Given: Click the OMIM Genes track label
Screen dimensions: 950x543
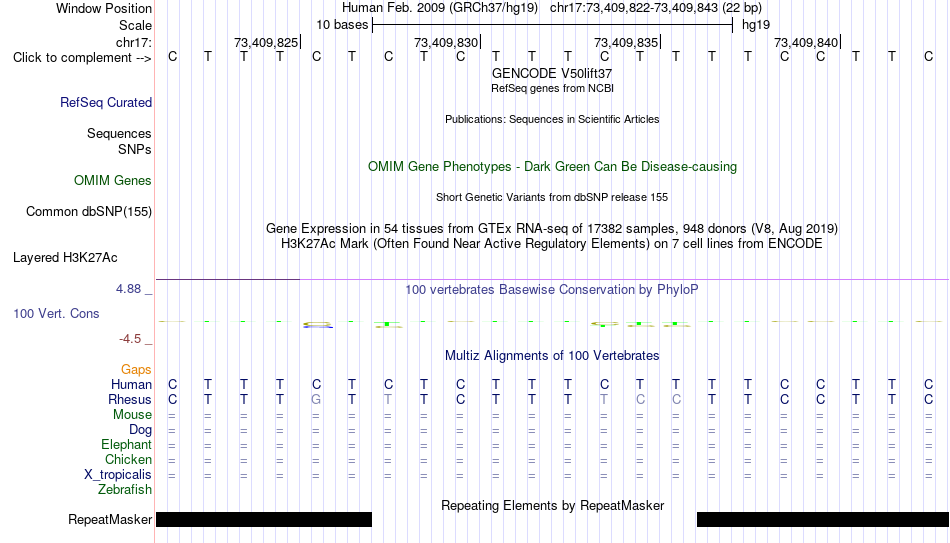Looking at the screenshot, I should pos(113,181).
